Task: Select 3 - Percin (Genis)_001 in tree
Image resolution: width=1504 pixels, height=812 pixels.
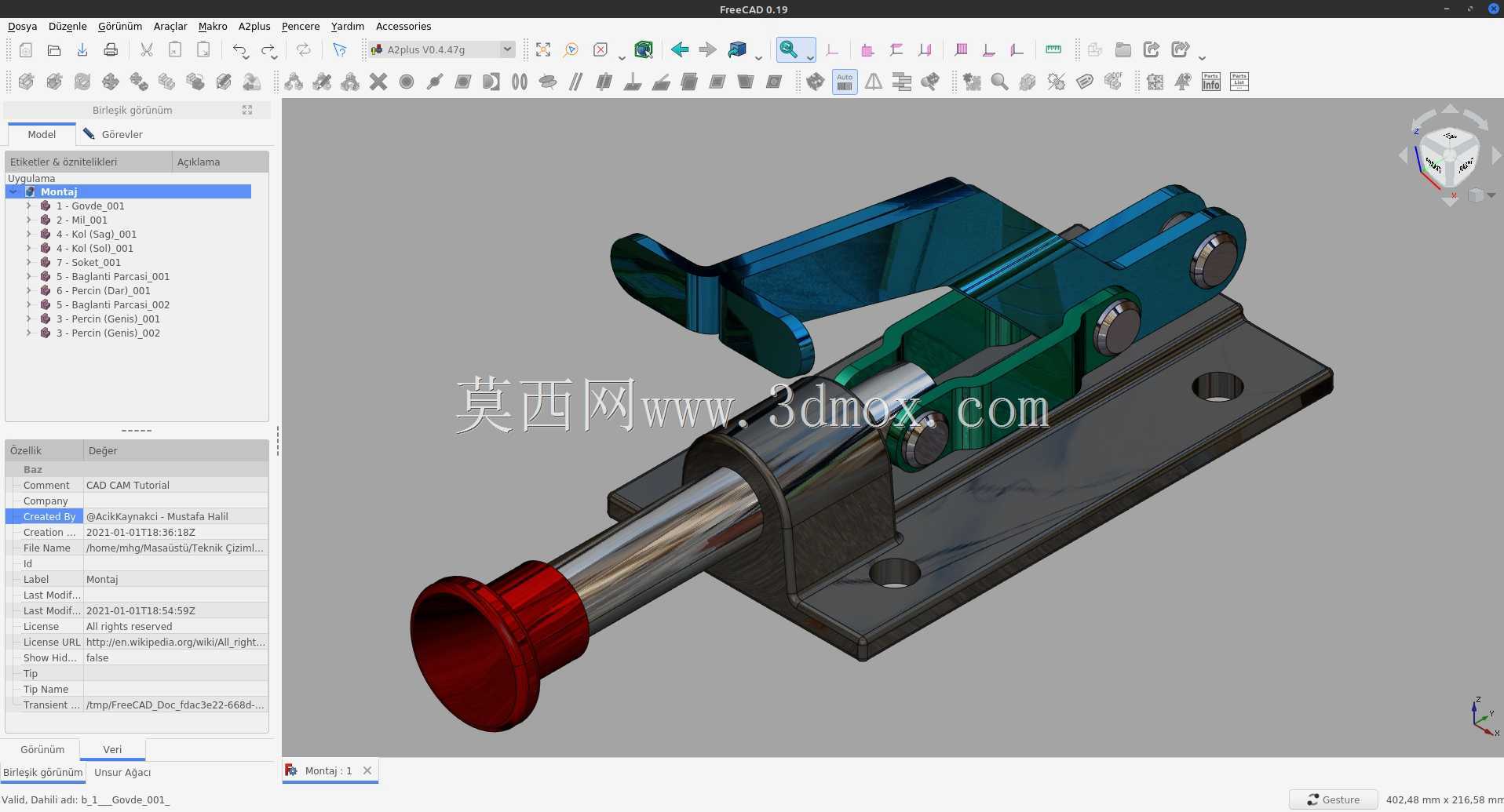Action: [x=108, y=319]
